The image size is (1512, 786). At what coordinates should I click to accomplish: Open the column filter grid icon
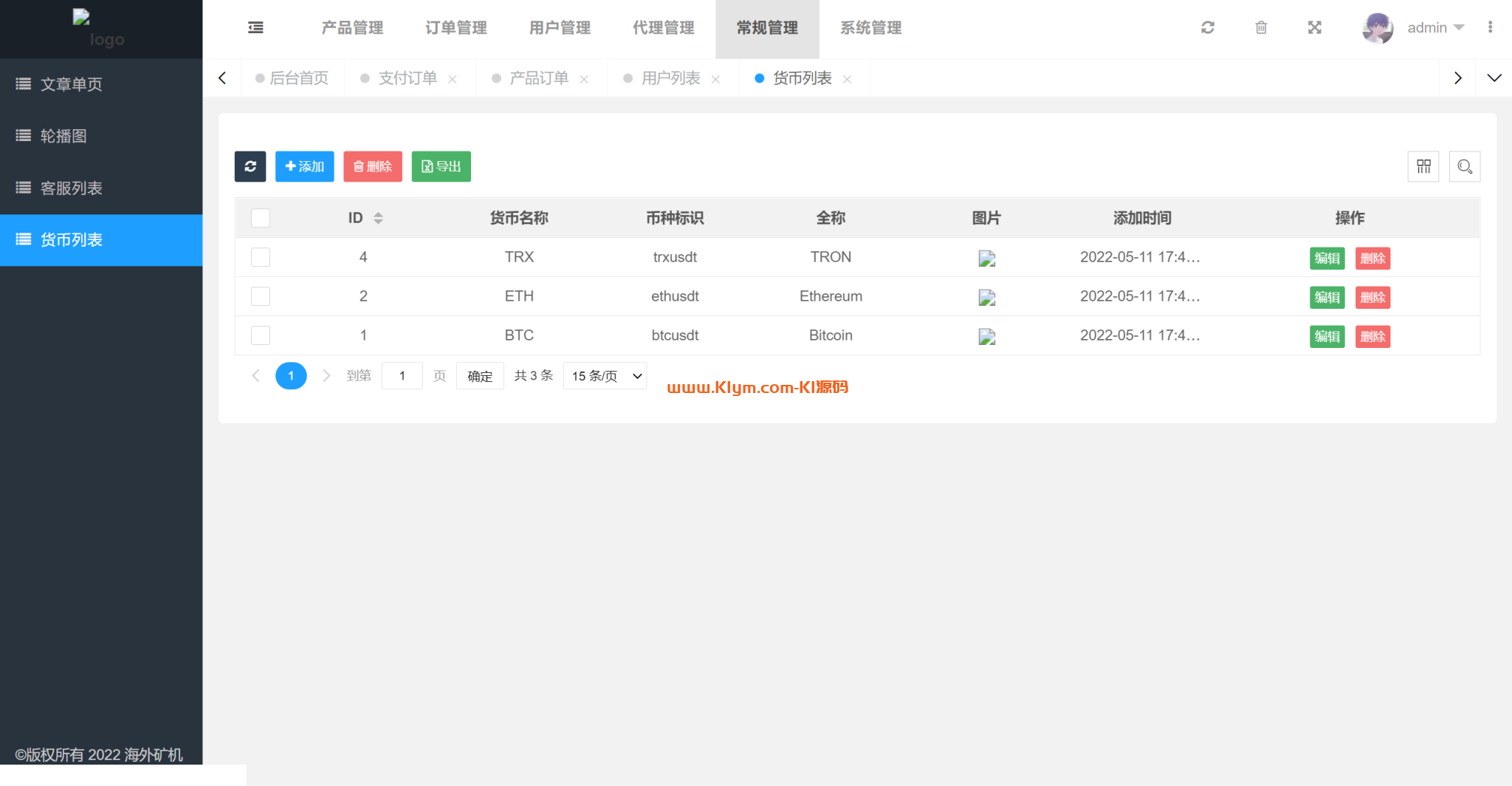1423,166
